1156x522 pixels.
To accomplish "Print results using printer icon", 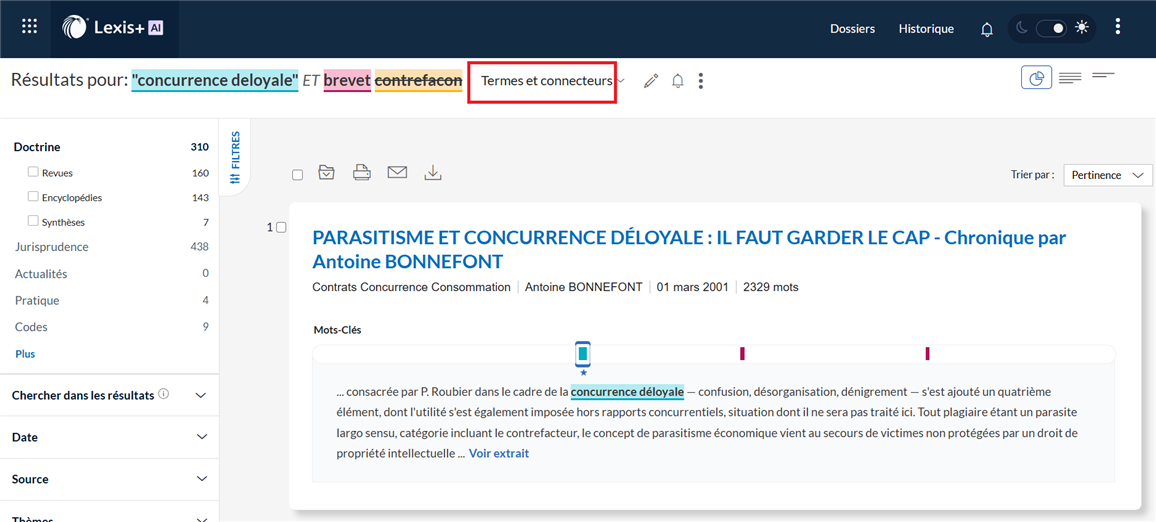I will click(x=362, y=173).
